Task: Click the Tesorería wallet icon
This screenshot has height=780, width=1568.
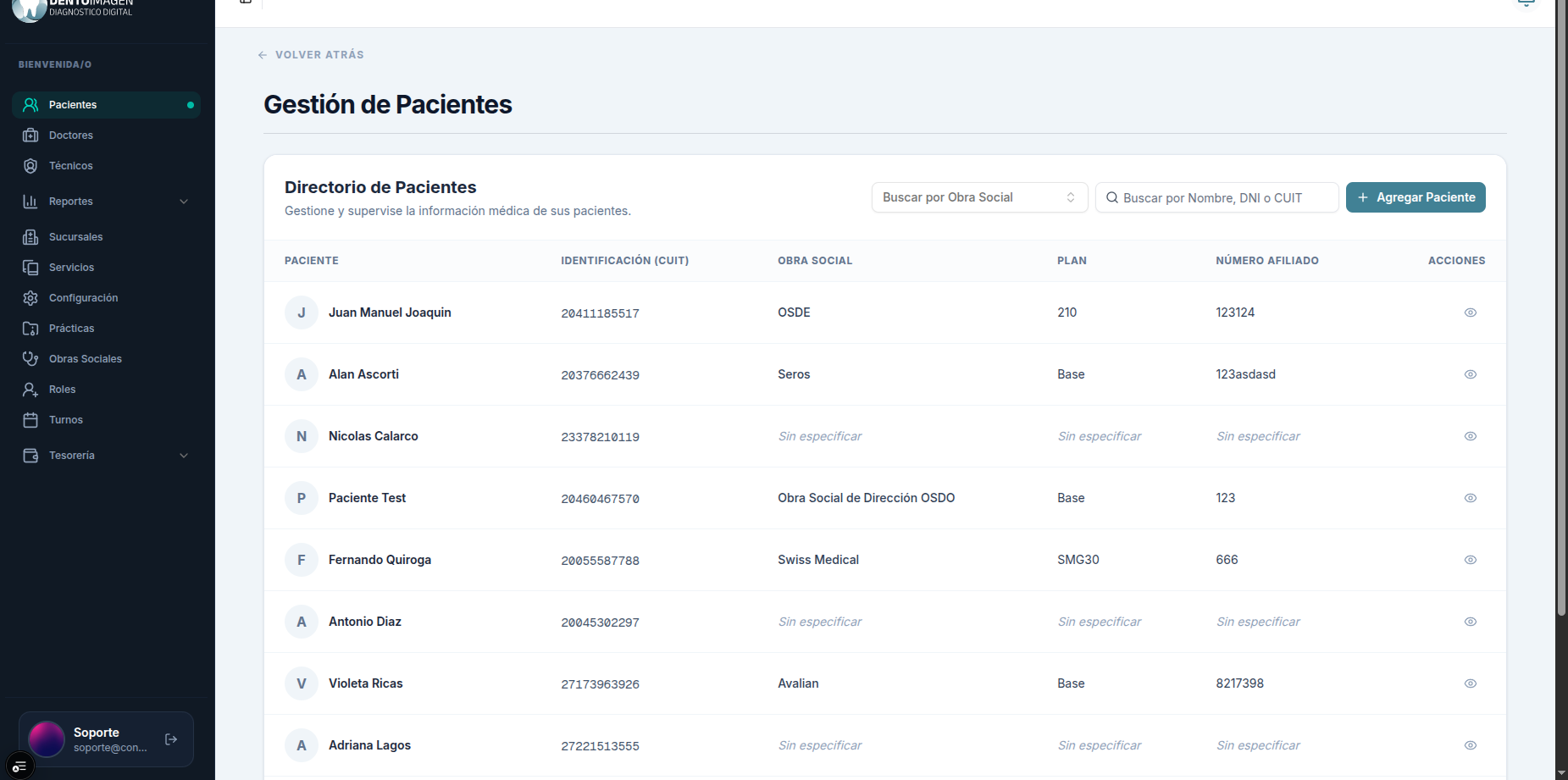Action: tap(30, 456)
